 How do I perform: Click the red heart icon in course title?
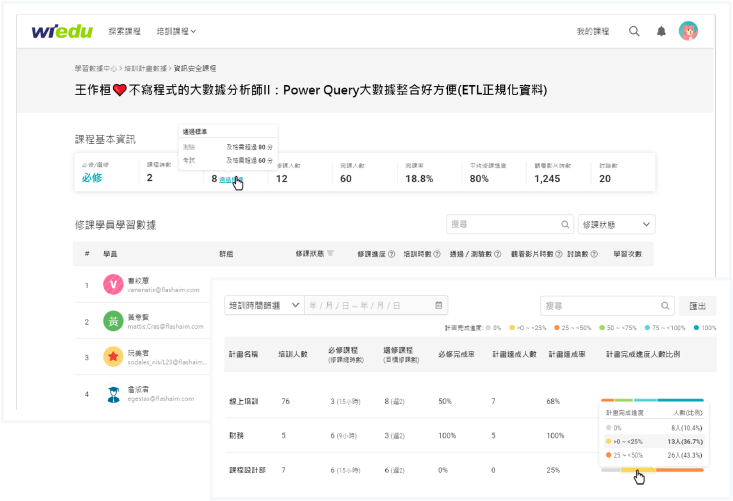120,90
